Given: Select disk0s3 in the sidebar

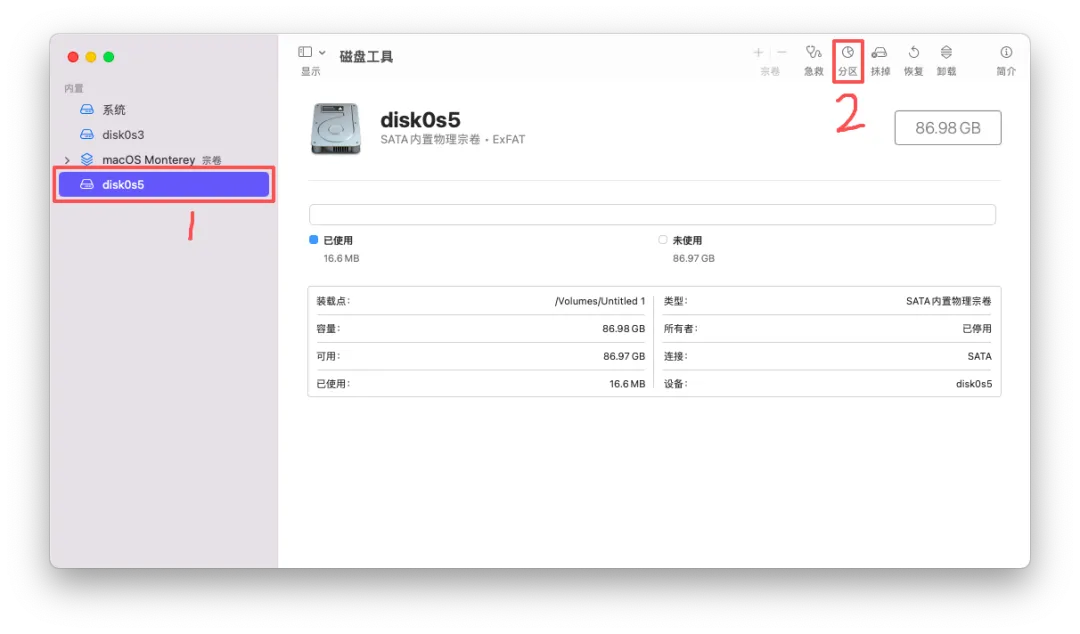Looking at the screenshot, I should tap(164, 134).
